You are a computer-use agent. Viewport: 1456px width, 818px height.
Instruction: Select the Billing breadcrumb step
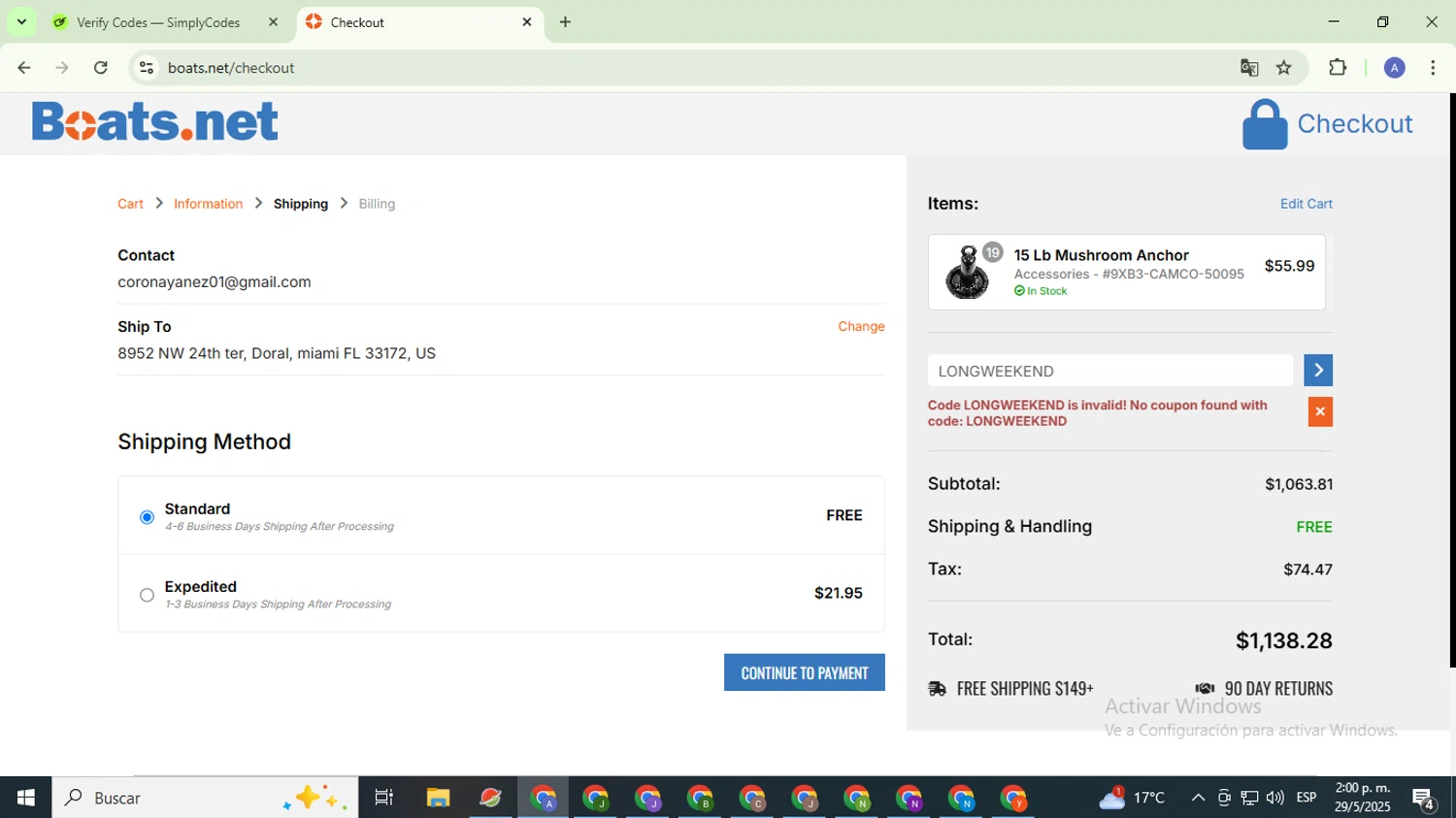click(377, 204)
